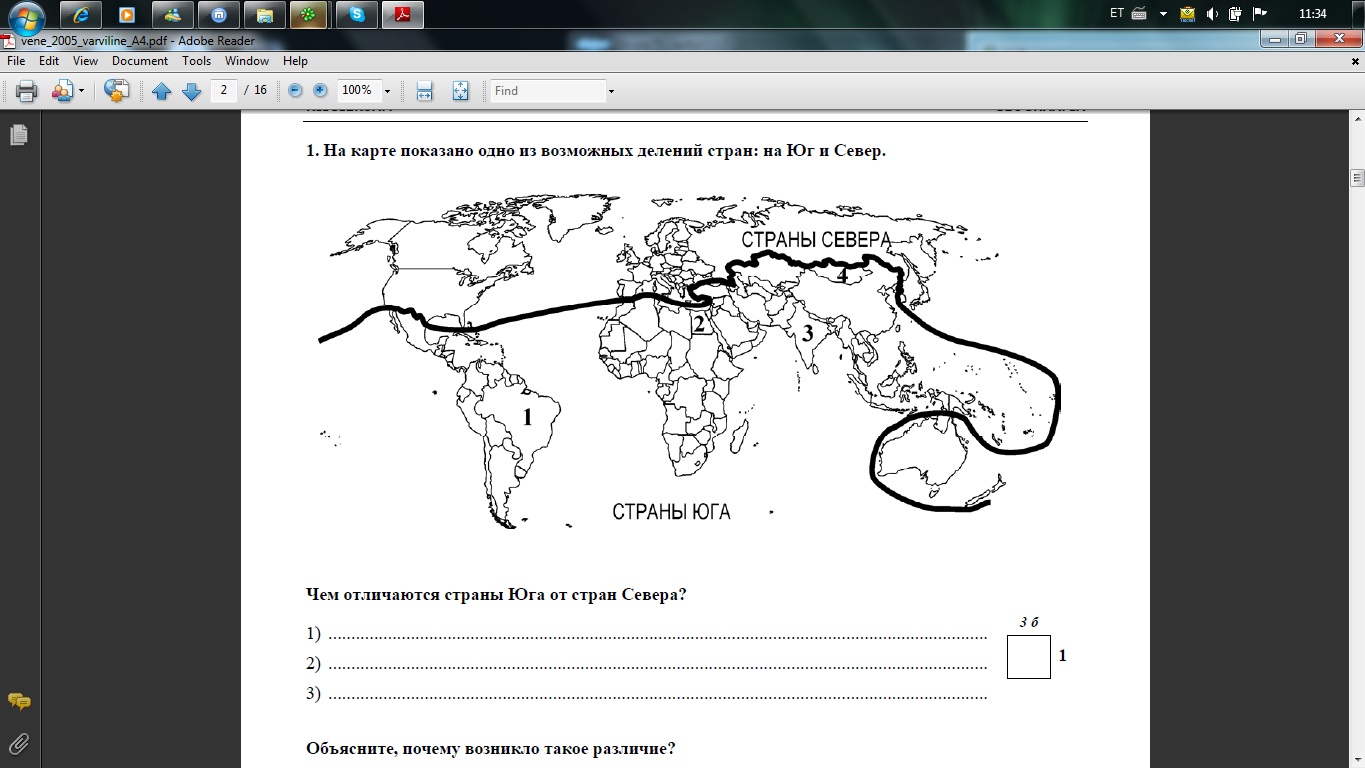The width and height of the screenshot is (1365, 768).
Task: Open the Window menu
Action: [x=247, y=61]
